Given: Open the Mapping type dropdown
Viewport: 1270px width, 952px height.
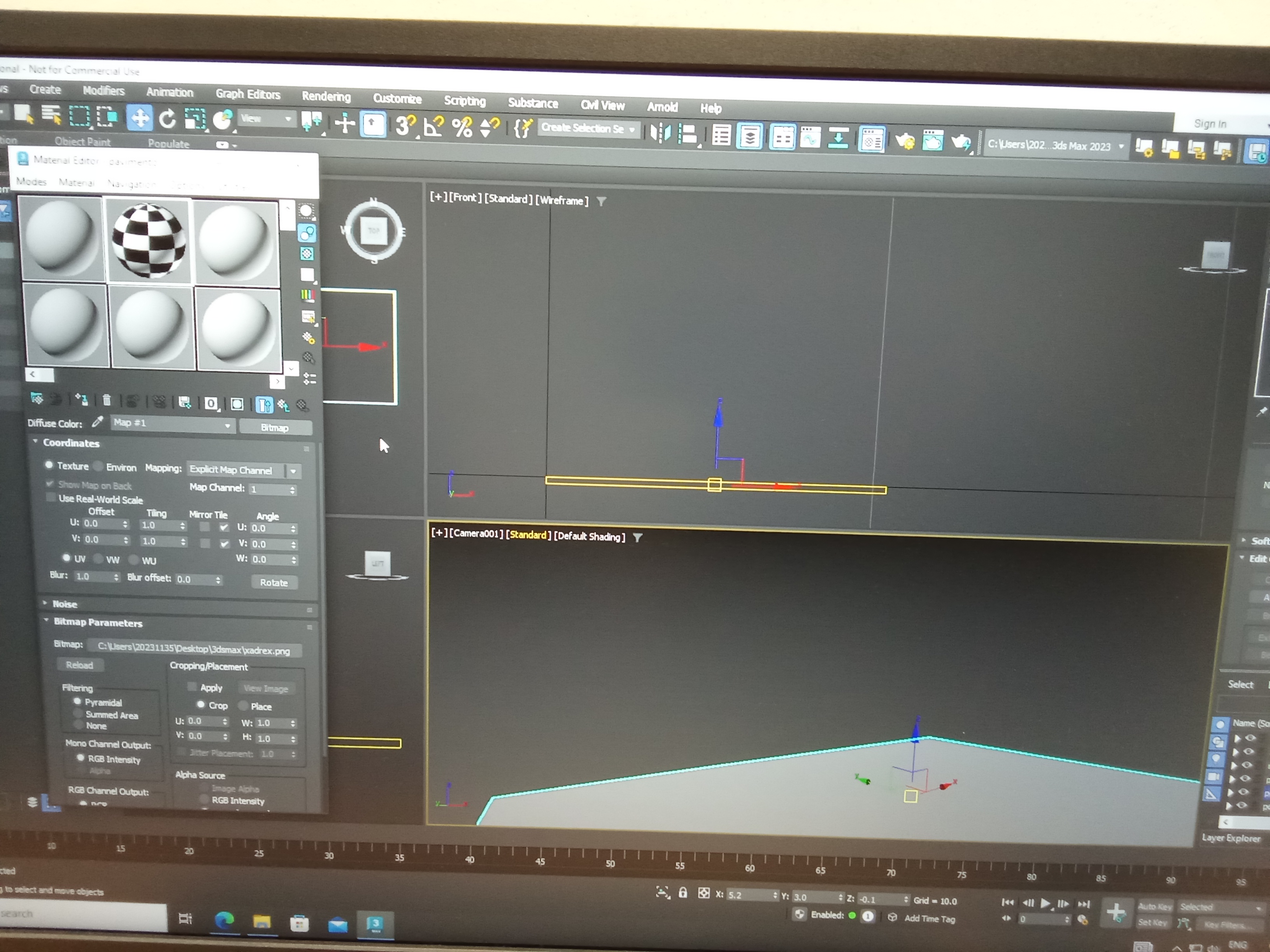Looking at the screenshot, I should 244,470.
